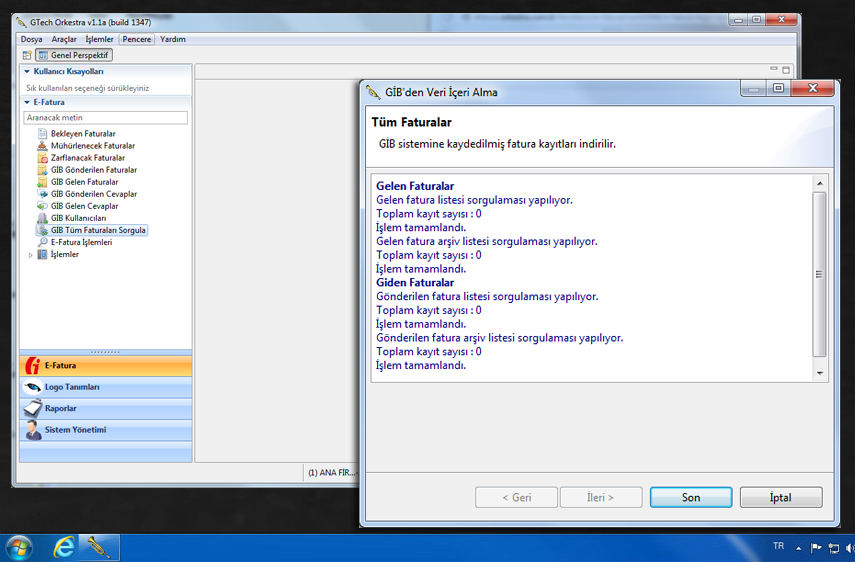
Task: Click 'Sık kullanılan seçeneği sürükleyiniz' hint text
Action: 88,88
